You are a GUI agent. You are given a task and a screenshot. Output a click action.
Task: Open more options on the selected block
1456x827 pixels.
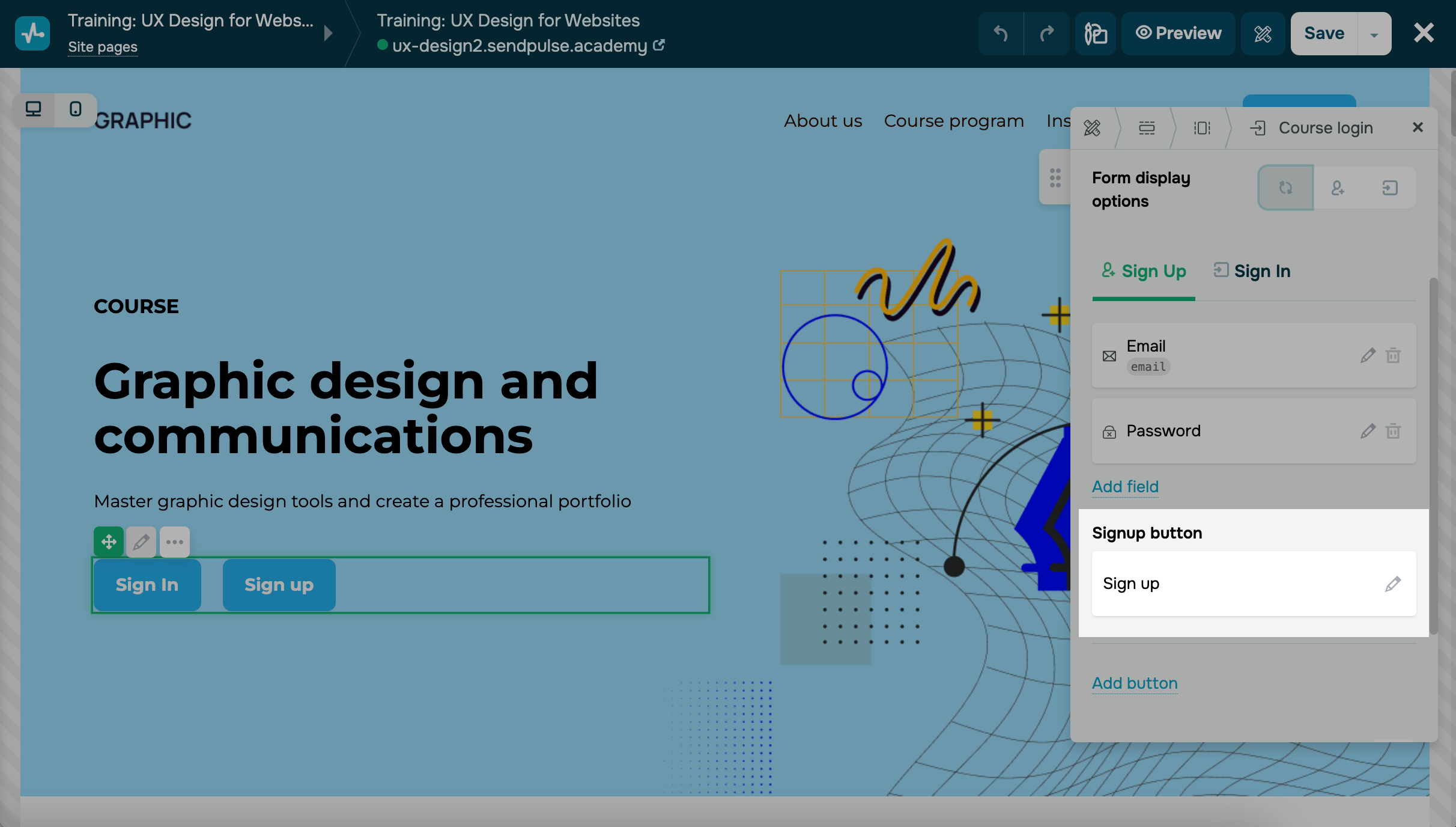(175, 542)
